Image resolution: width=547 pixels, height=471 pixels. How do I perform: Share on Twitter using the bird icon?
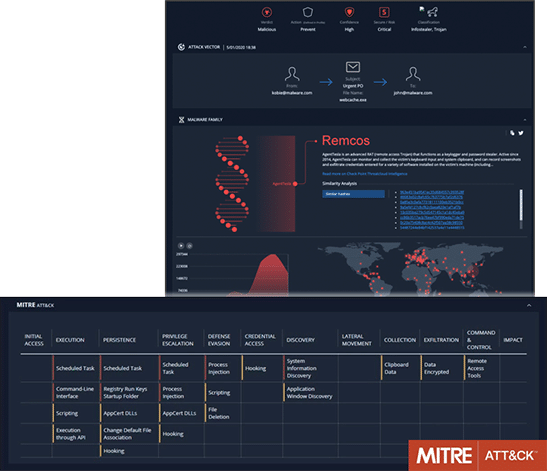tap(521, 133)
